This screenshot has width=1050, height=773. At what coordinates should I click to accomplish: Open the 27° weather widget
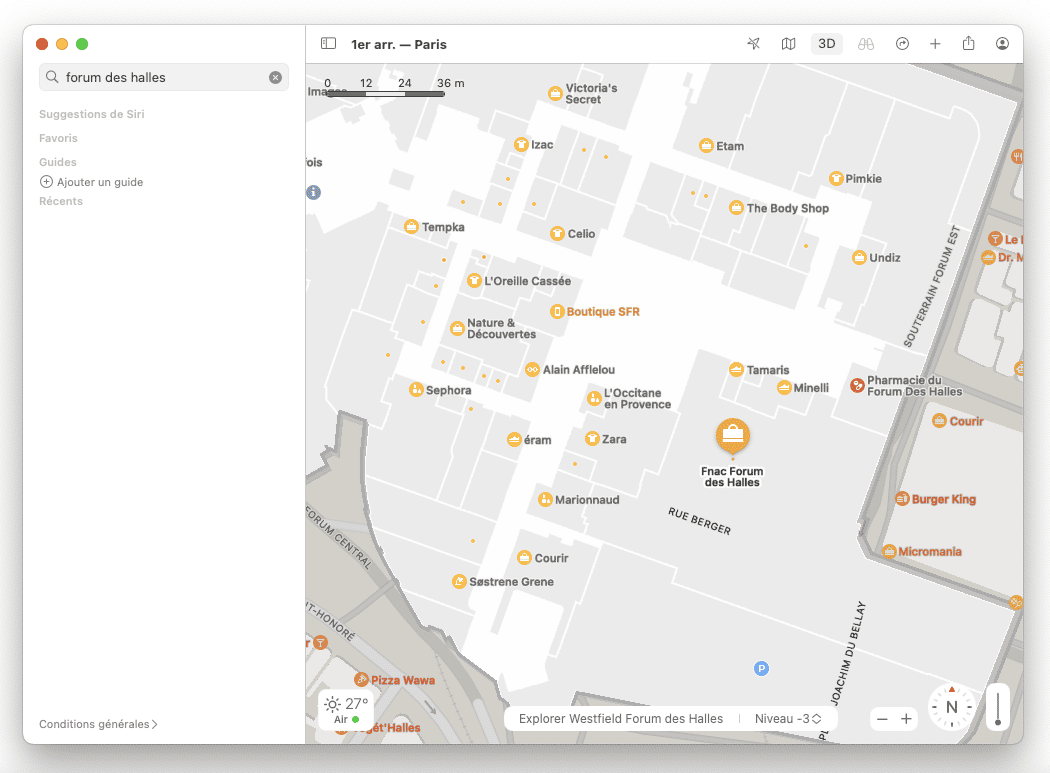tap(346, 710)
